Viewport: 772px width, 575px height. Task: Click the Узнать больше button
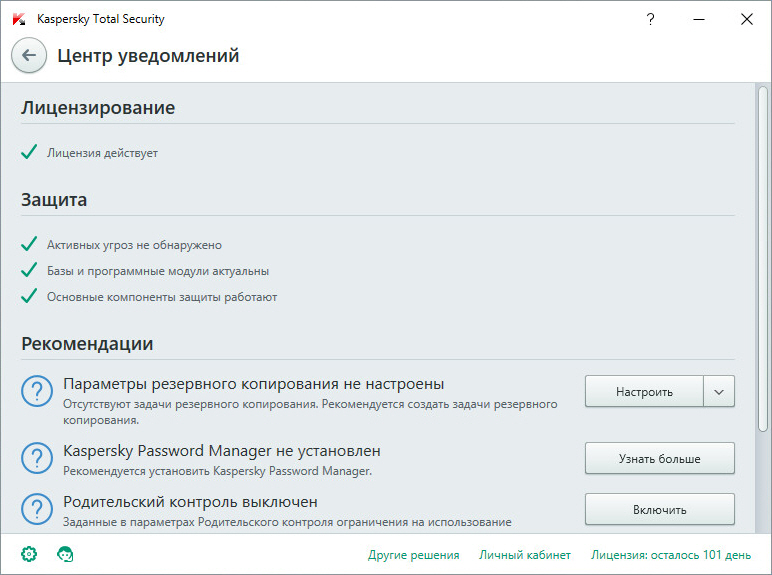click(x=659, y=458)
